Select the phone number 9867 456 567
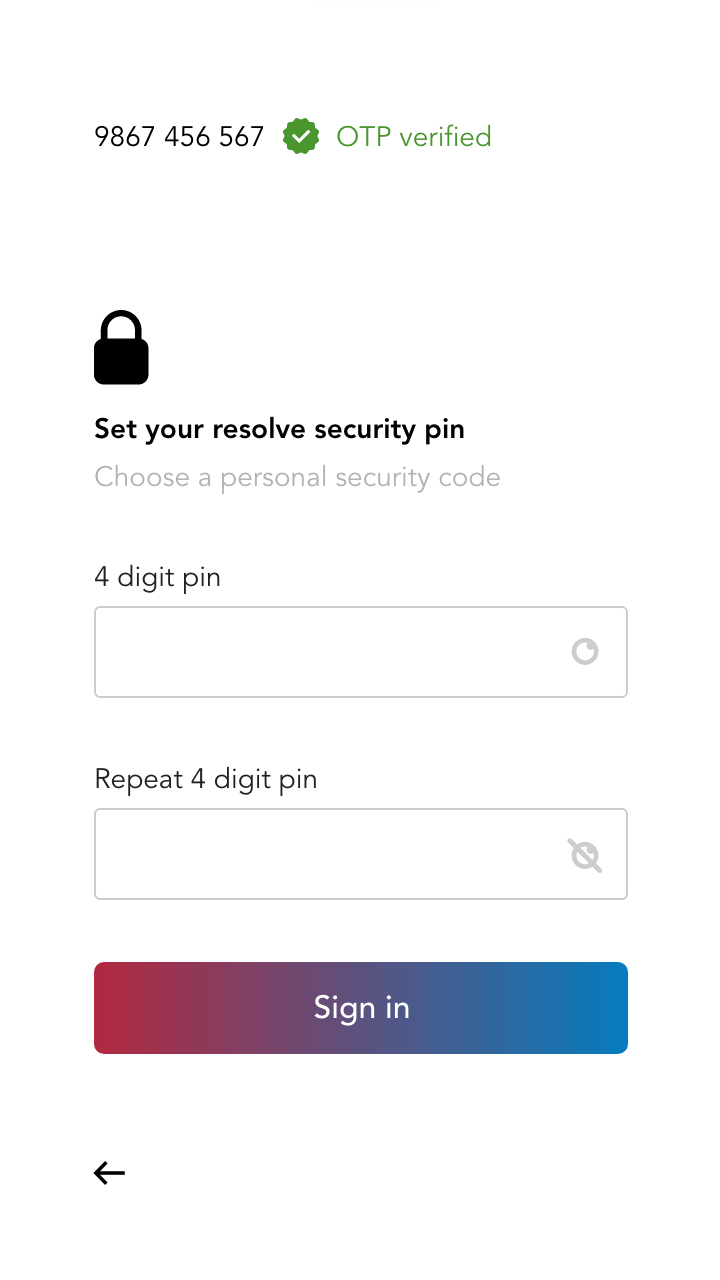This screenshot has height=1280, width=720. coord(179,137)
